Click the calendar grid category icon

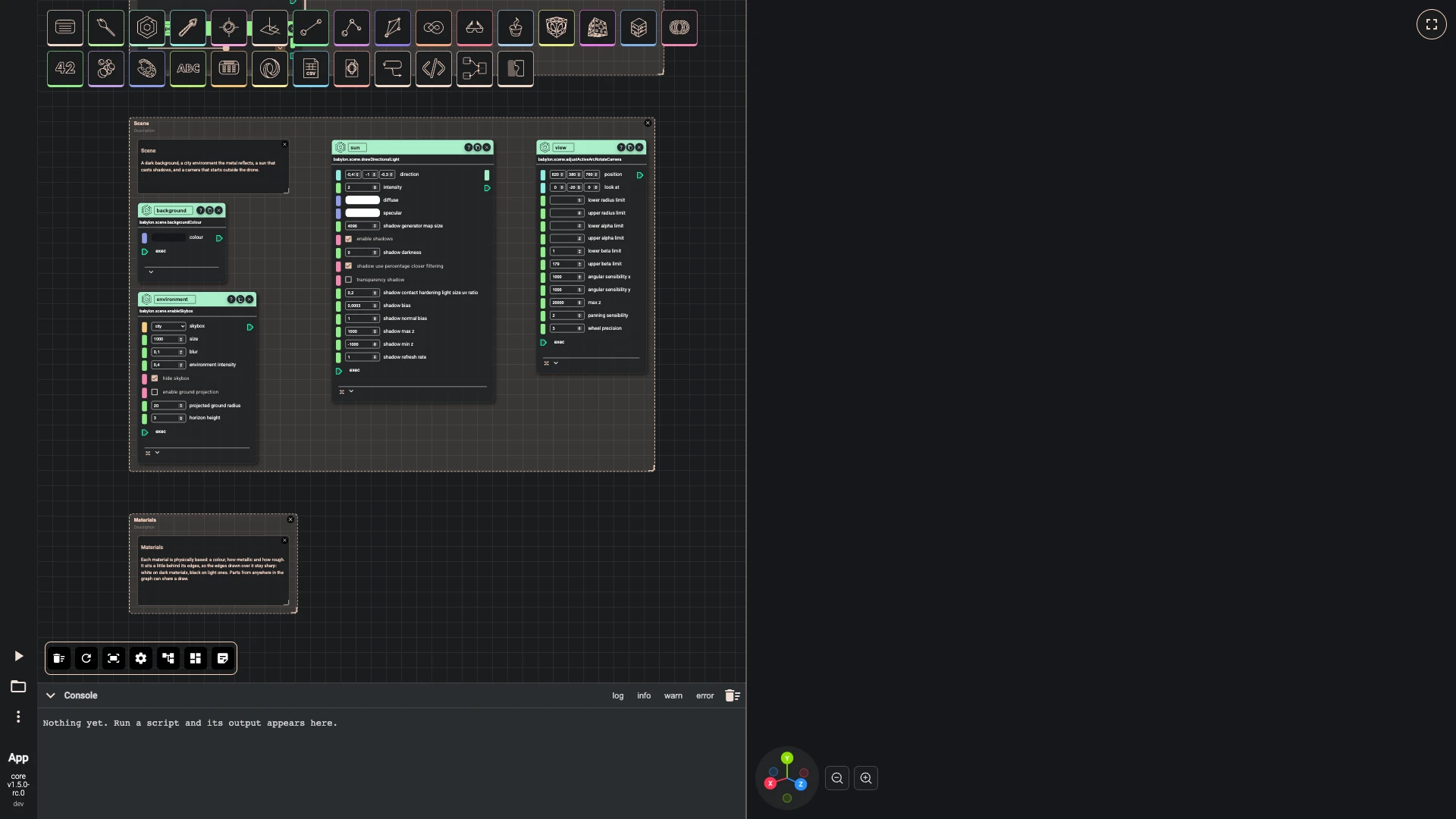pyautogui.click(x=229, y=69)
